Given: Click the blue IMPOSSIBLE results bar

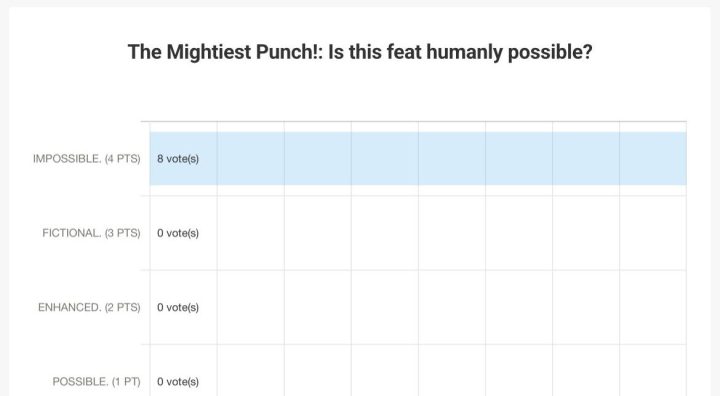Looking at the screenshot, I should pos(418,158).
